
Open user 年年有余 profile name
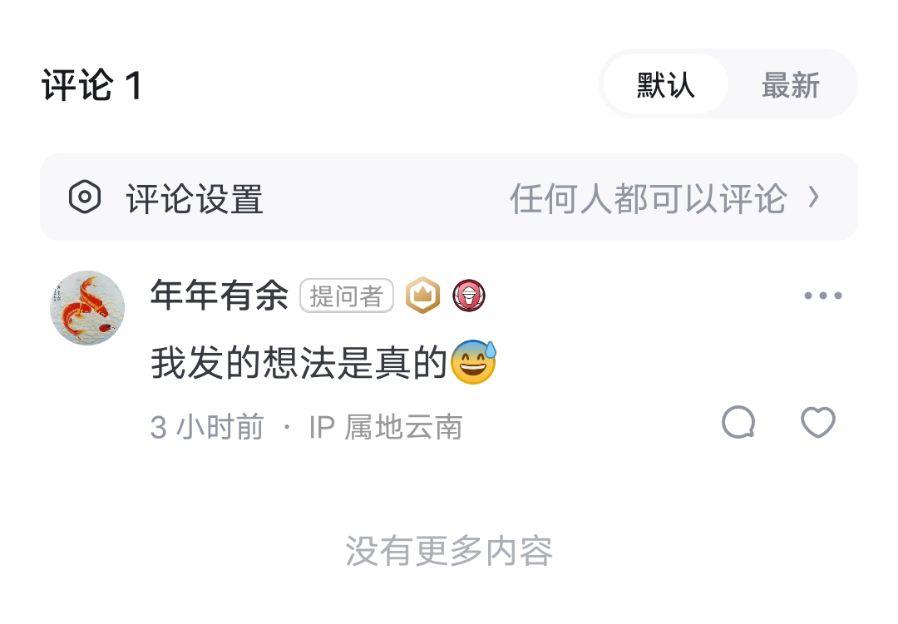[x=219, y=295]
